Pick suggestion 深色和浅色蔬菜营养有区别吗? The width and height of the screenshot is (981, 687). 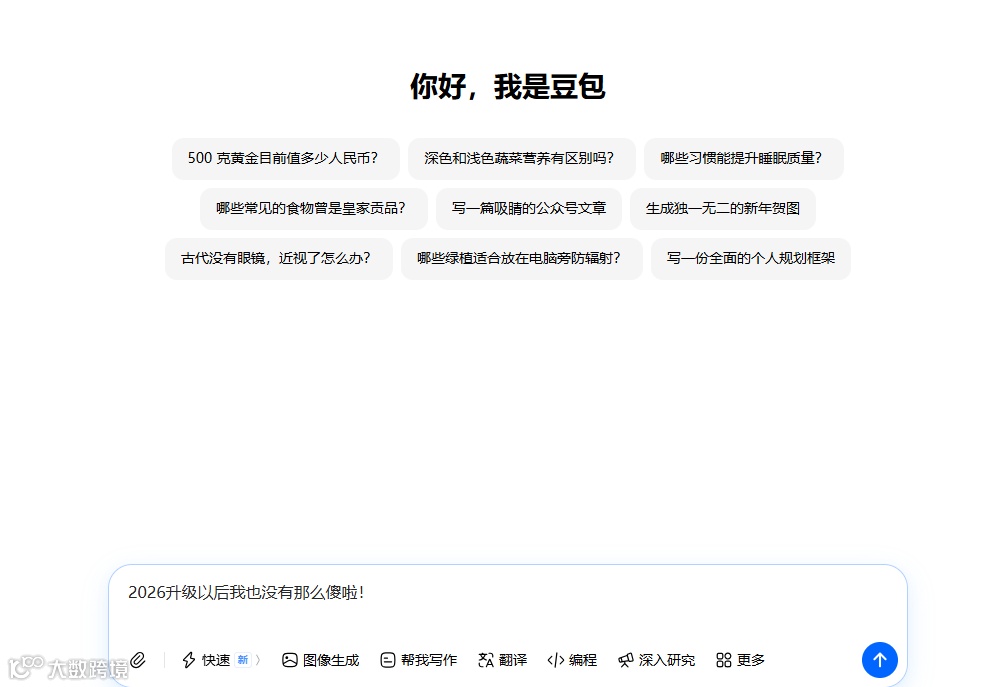pos(521,158)
